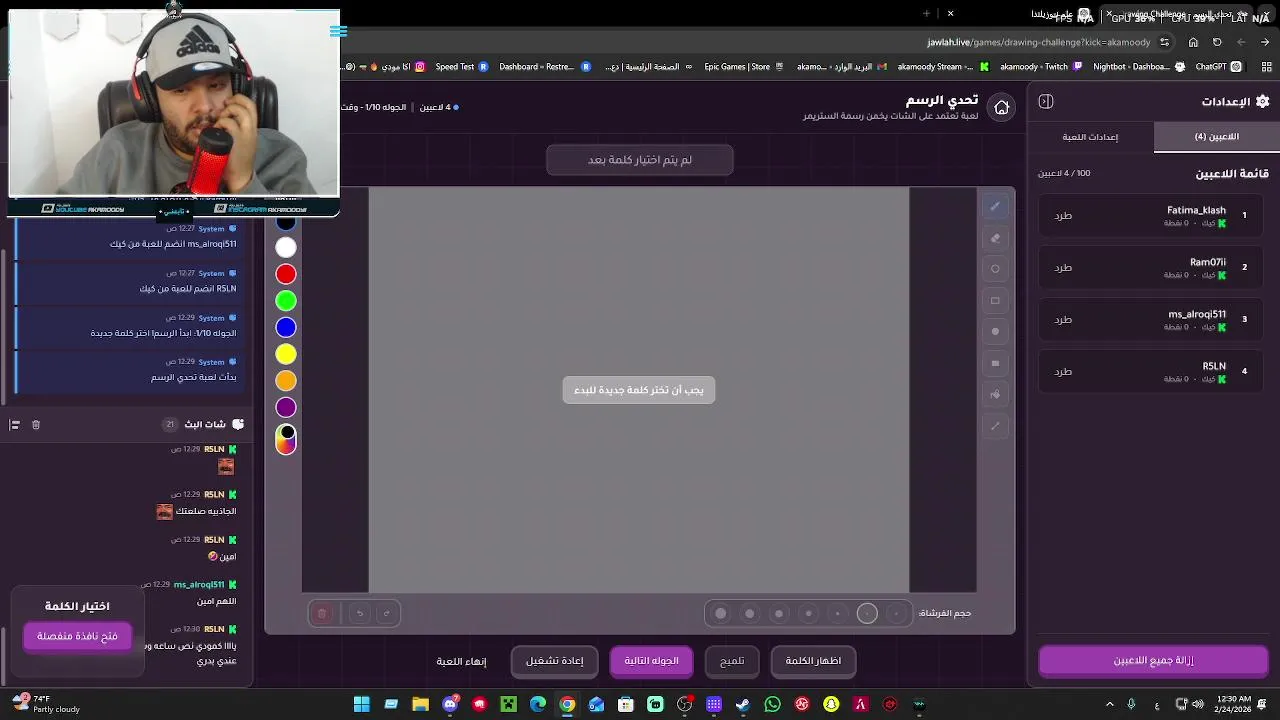Open Minecraft launcher from the taskbar
1280x720 pixels.
[509, 704]
